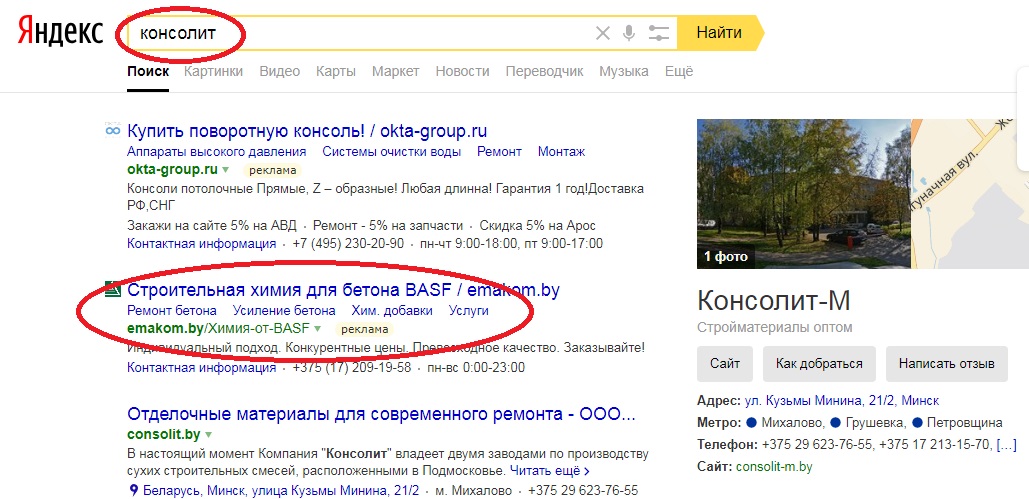Image resolution: width=1029 pixels, height=499 pixels.
Task: Select the Поиск tab
Action: (x=148, y=71)
